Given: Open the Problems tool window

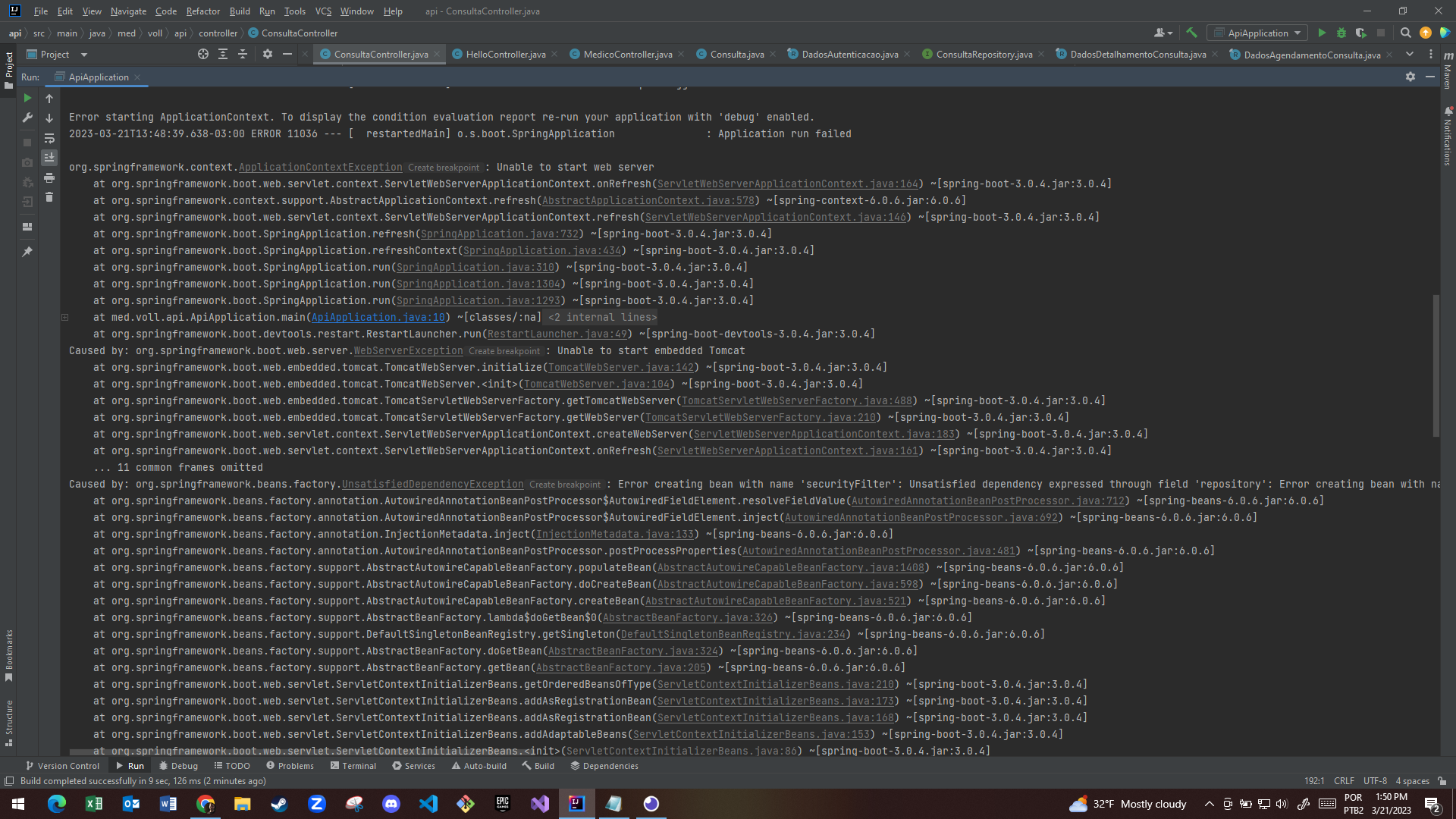Looking at the screenshot, I should tap(290, 766).
